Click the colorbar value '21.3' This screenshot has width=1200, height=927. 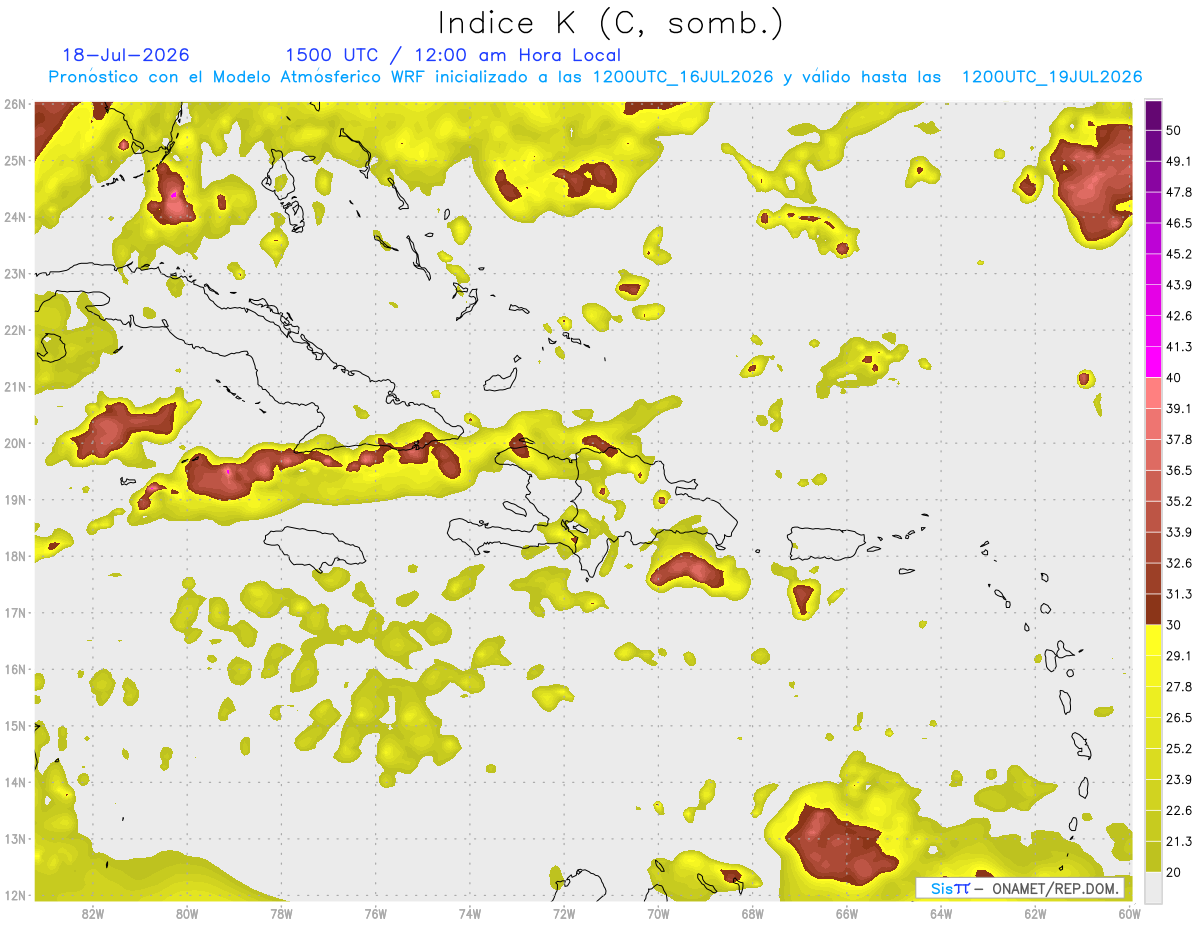pyautogui.click(x=1178, y=842)
